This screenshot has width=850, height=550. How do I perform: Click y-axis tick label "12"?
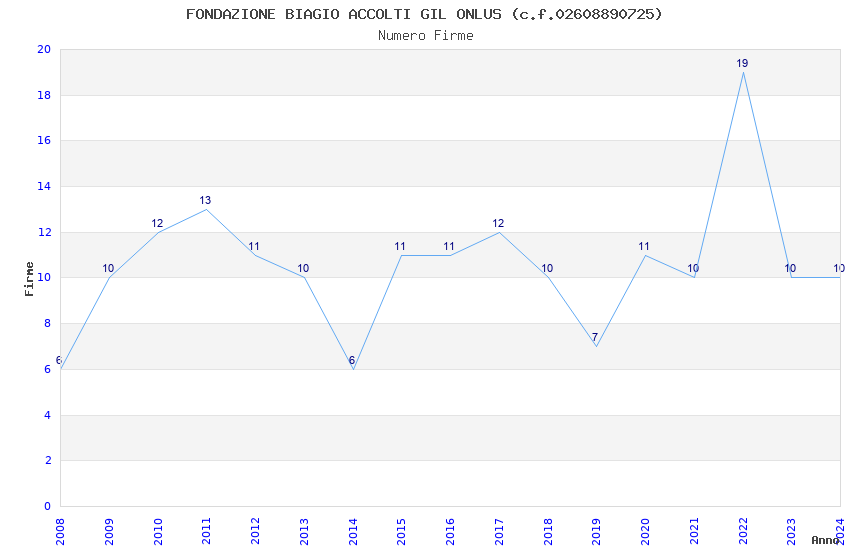[x=44, y=232]
